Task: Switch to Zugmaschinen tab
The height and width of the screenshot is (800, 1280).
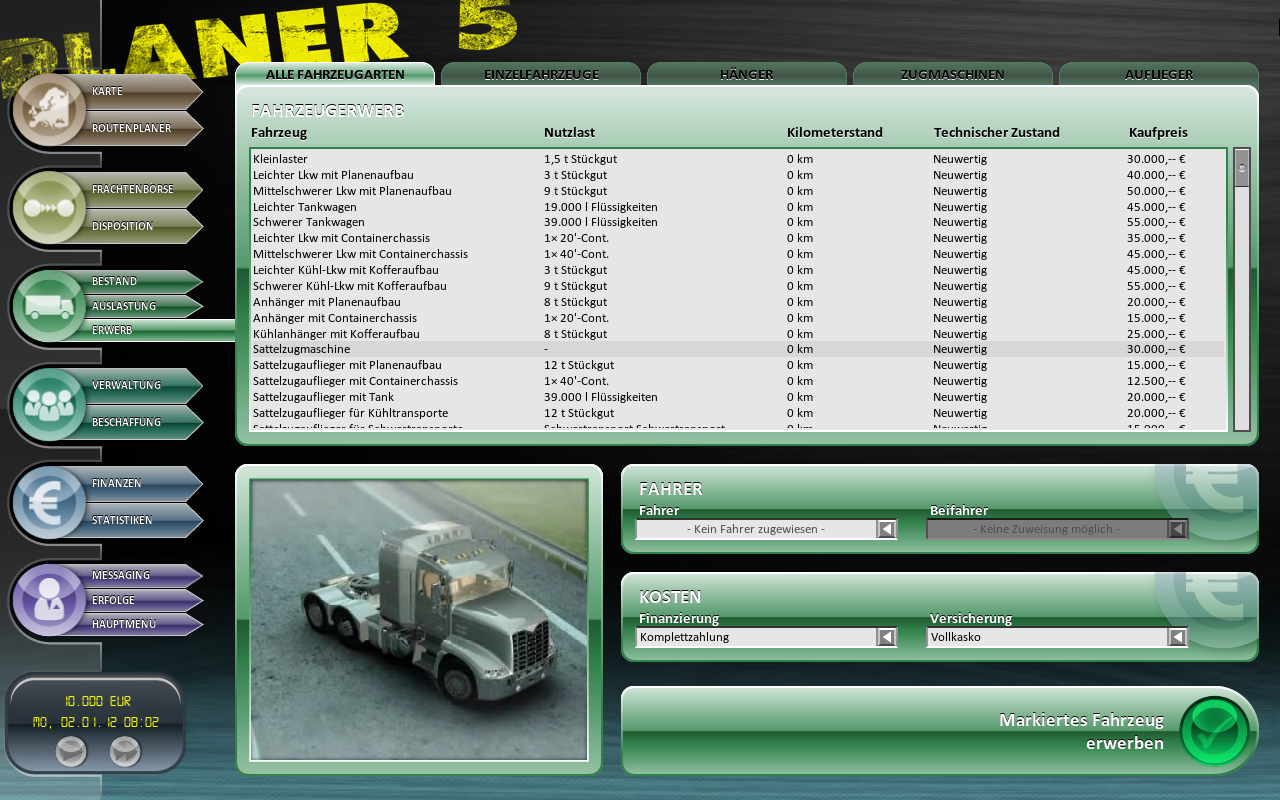Action: click(x=953, y=74)
